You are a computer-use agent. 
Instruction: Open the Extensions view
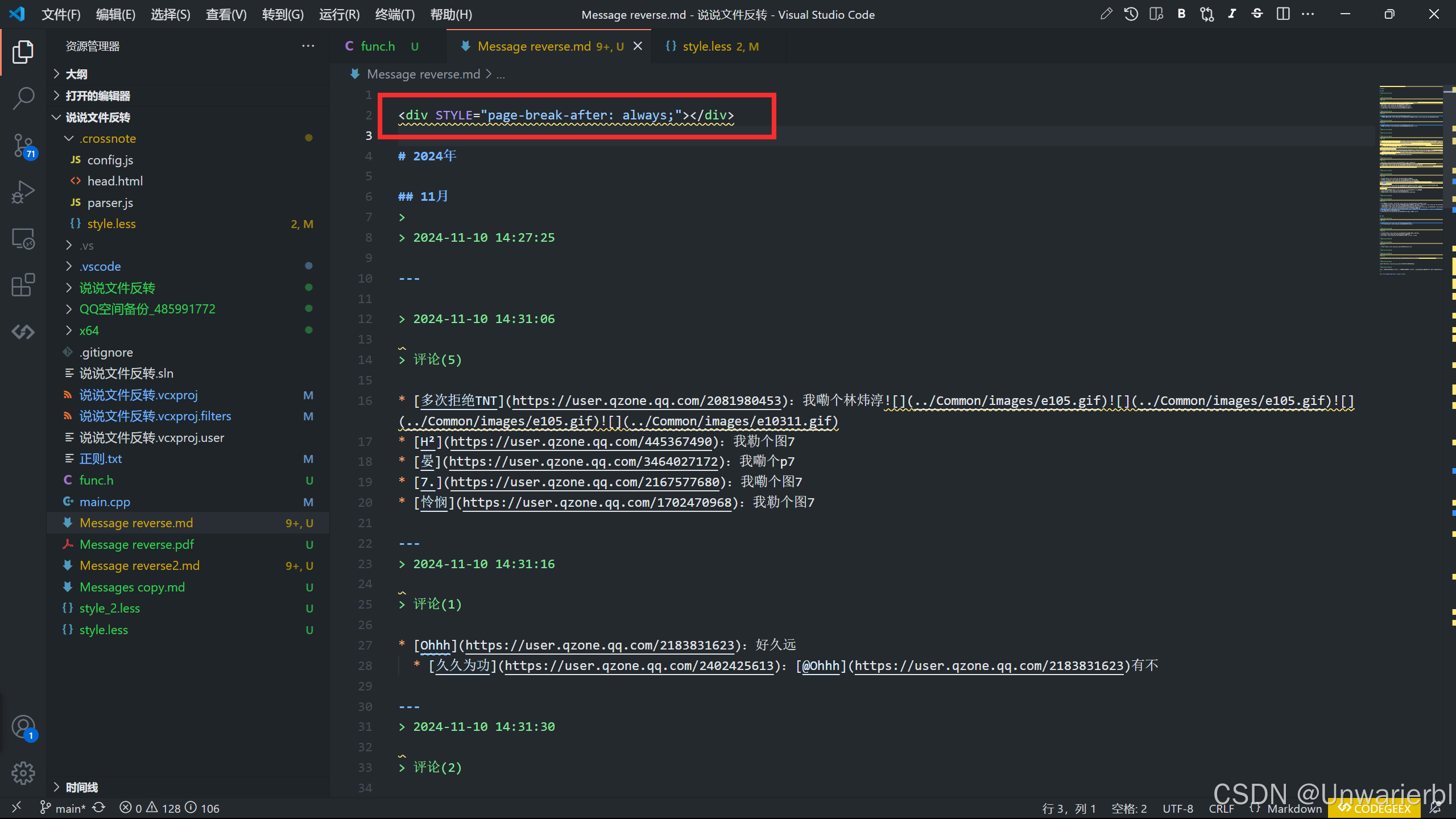[23, 285]
